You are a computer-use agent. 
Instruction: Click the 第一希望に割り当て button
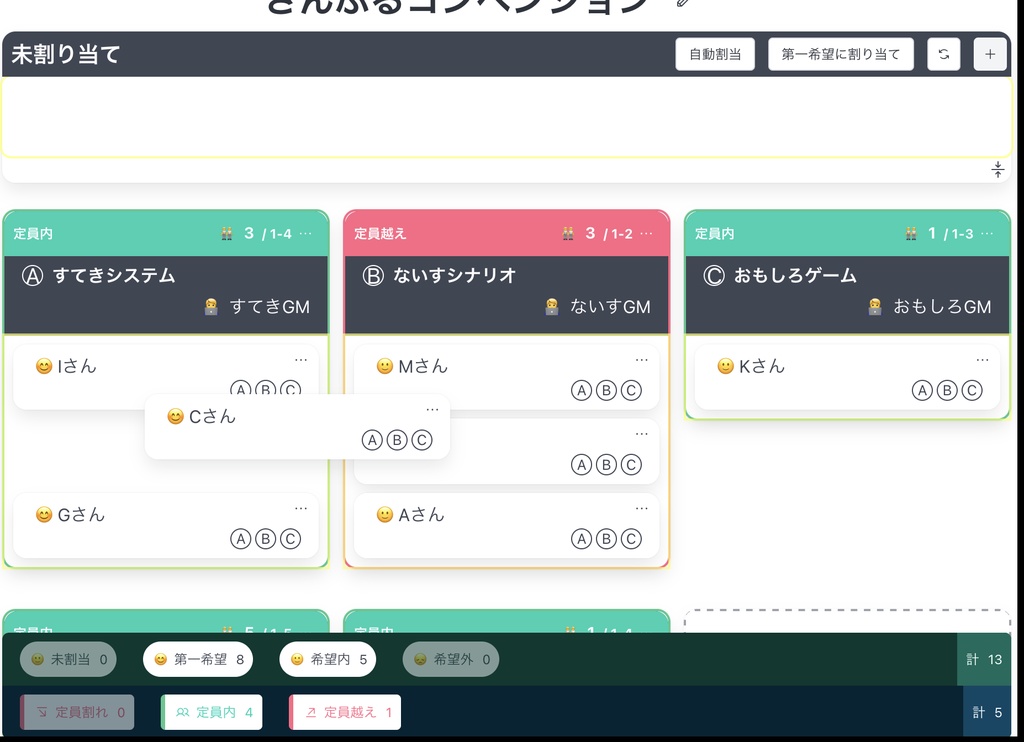click(x=840, y=54)
